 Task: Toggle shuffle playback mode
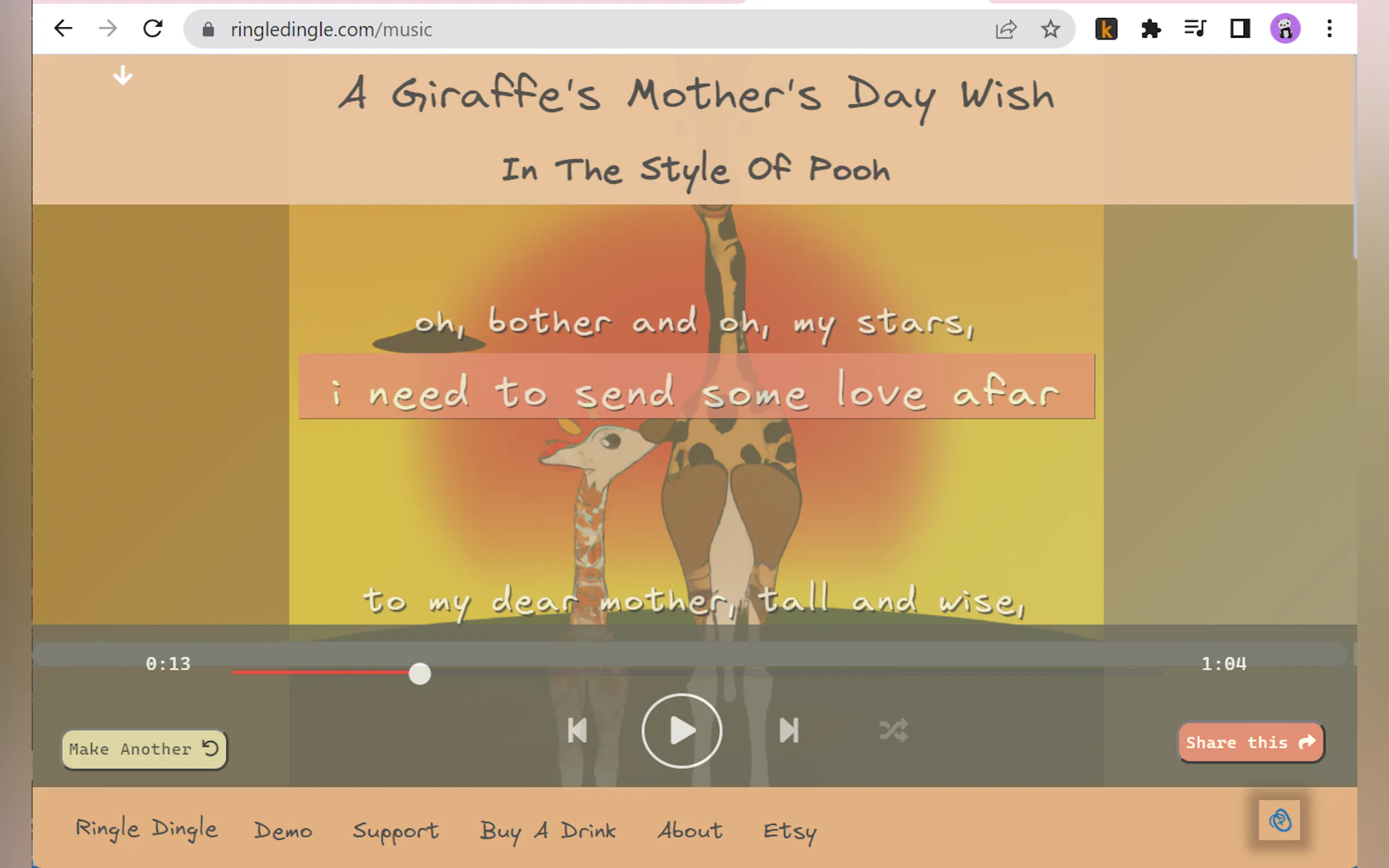point(894,731)
